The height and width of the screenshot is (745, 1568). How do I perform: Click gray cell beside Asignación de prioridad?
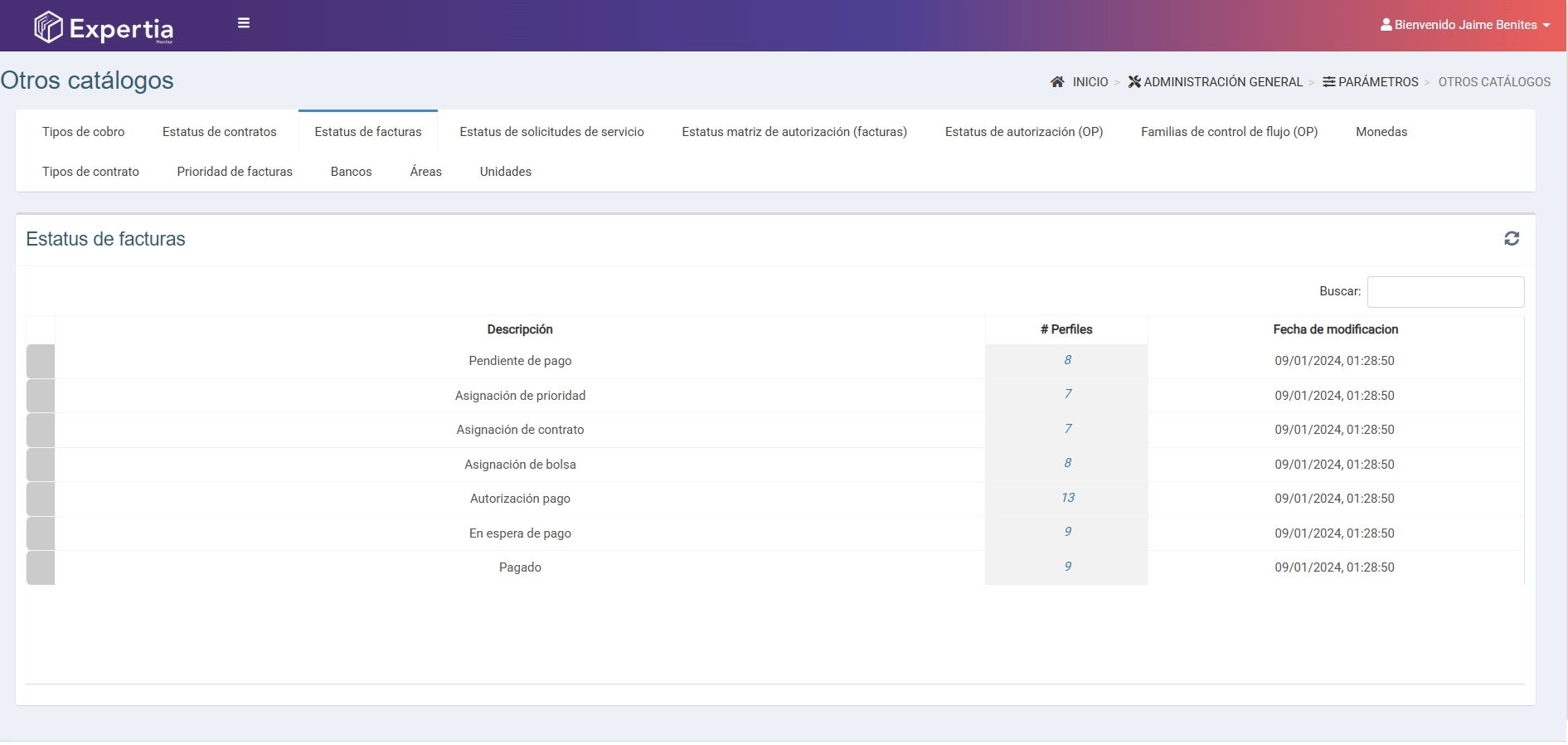(41, 396)
